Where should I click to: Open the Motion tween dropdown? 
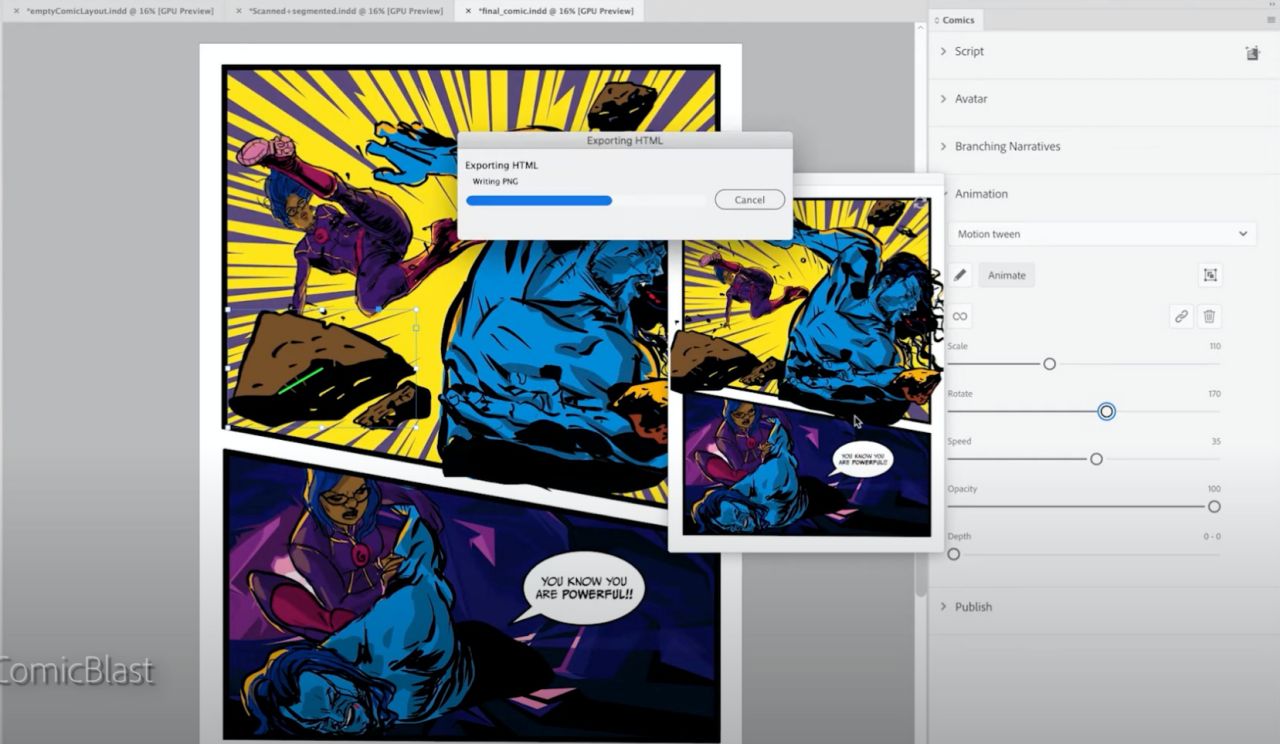(x=1102, y=234)
